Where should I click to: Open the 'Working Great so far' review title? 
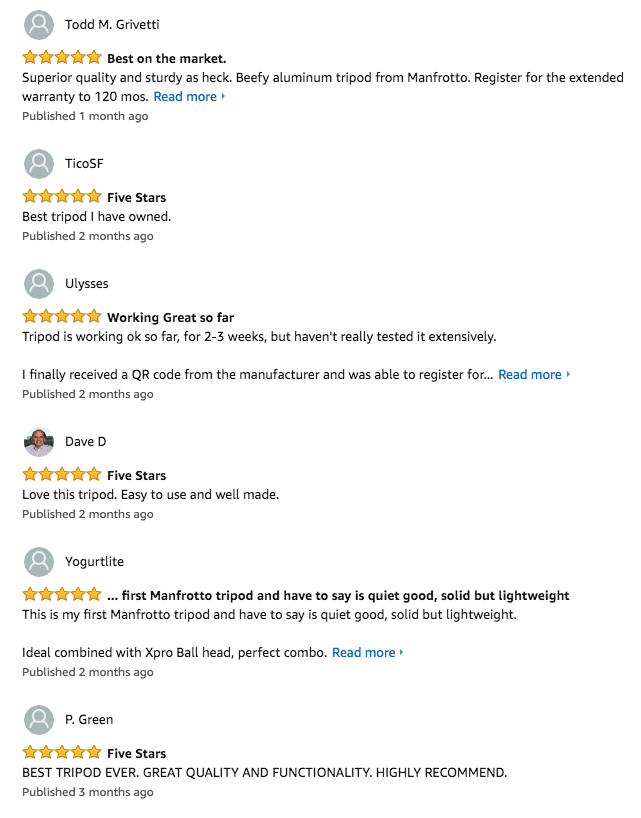click(x=171, y=317)
